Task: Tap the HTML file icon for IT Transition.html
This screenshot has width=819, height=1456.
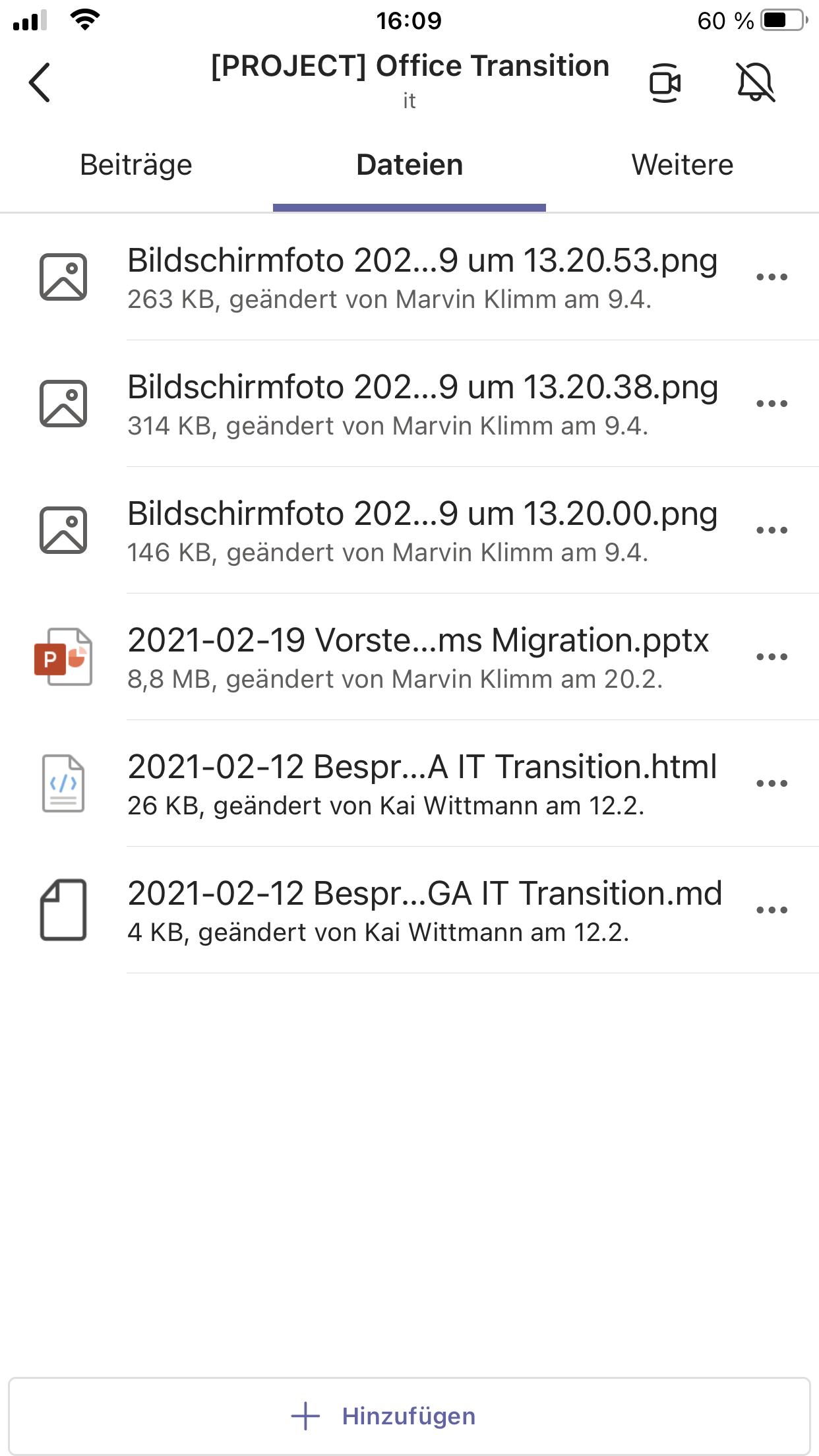Action: tap(64, 784)
